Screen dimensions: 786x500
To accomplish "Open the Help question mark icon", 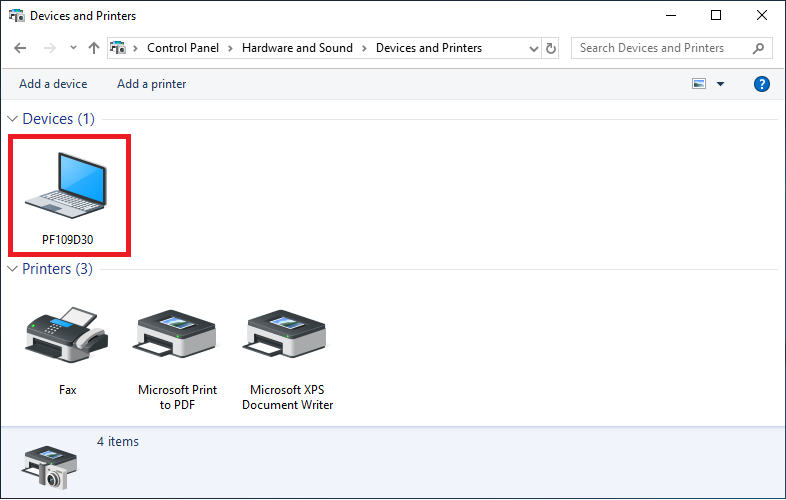I will point(761,84).
